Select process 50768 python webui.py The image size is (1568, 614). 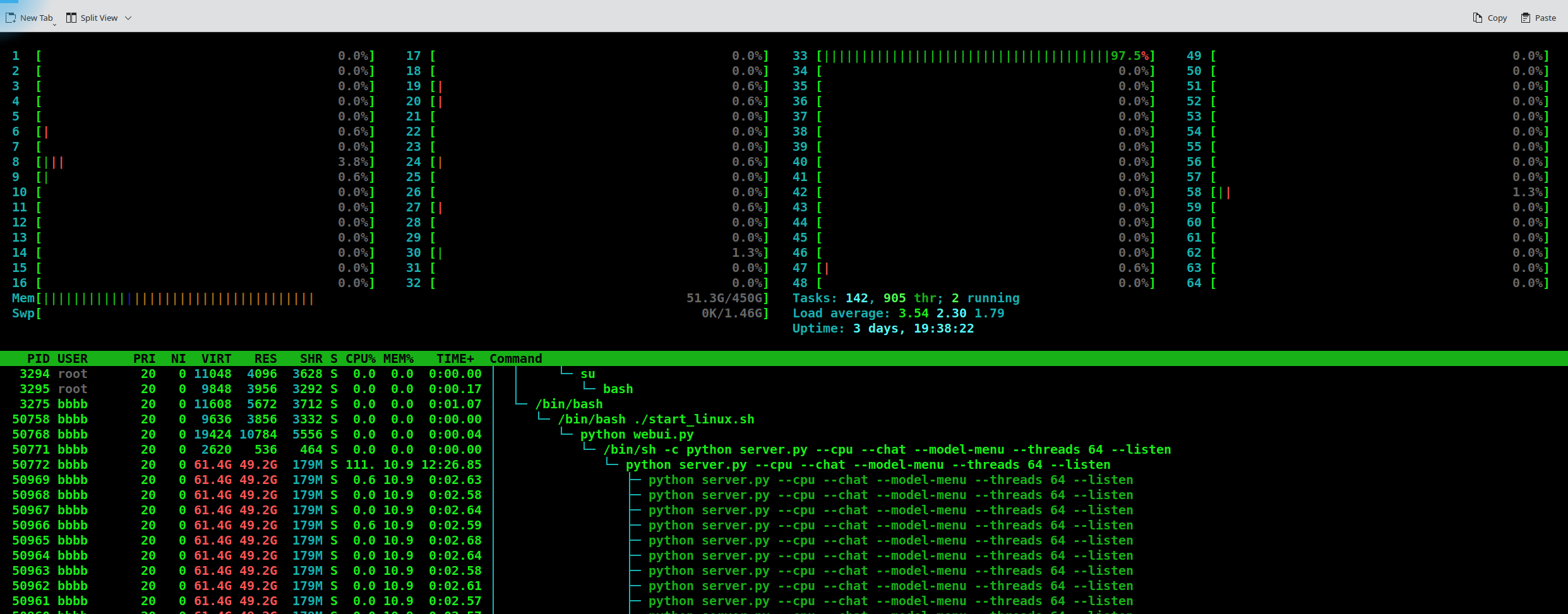click(x=784, y=434)
